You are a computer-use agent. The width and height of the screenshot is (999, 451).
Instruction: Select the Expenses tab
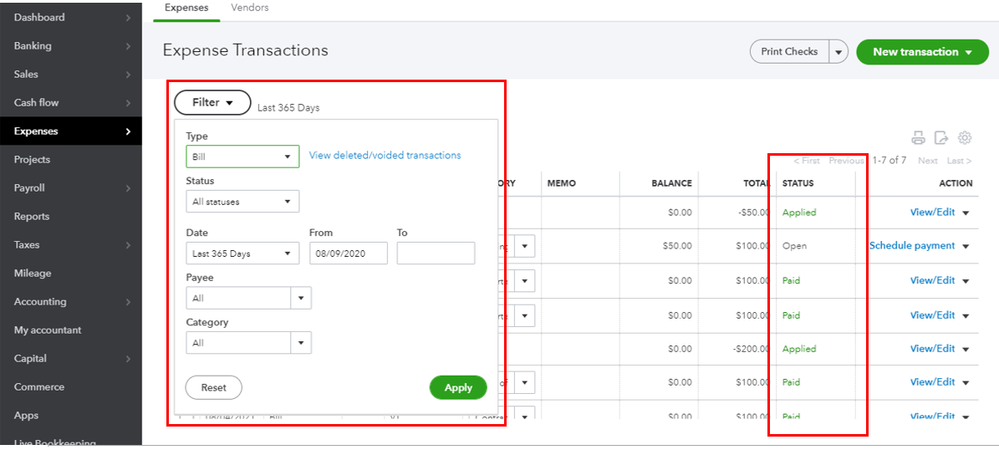(x=186, y=8)
